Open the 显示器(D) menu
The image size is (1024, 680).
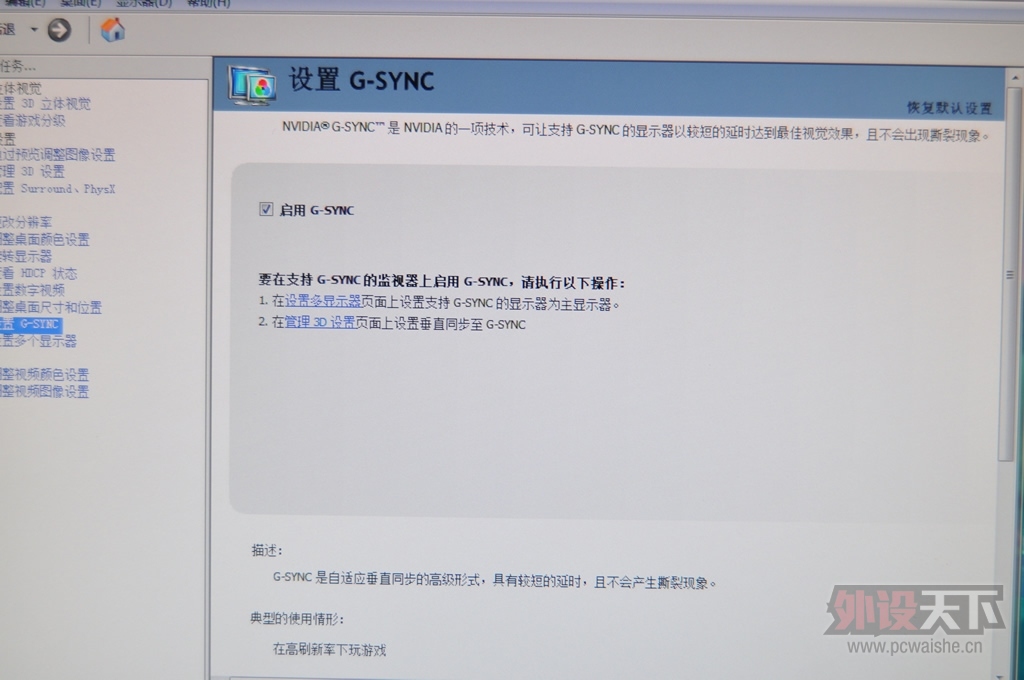[x=144, y=3]
